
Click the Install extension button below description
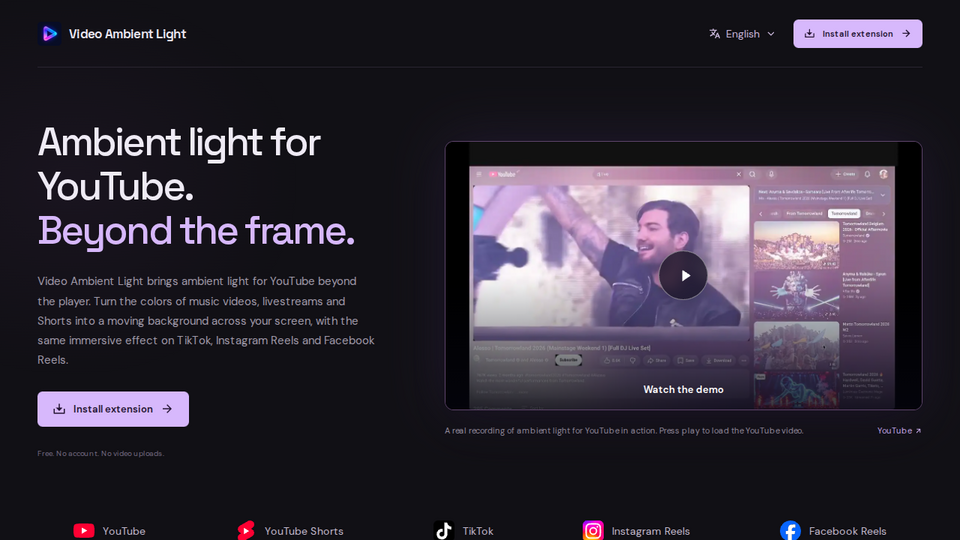click(x=113, y=409)
